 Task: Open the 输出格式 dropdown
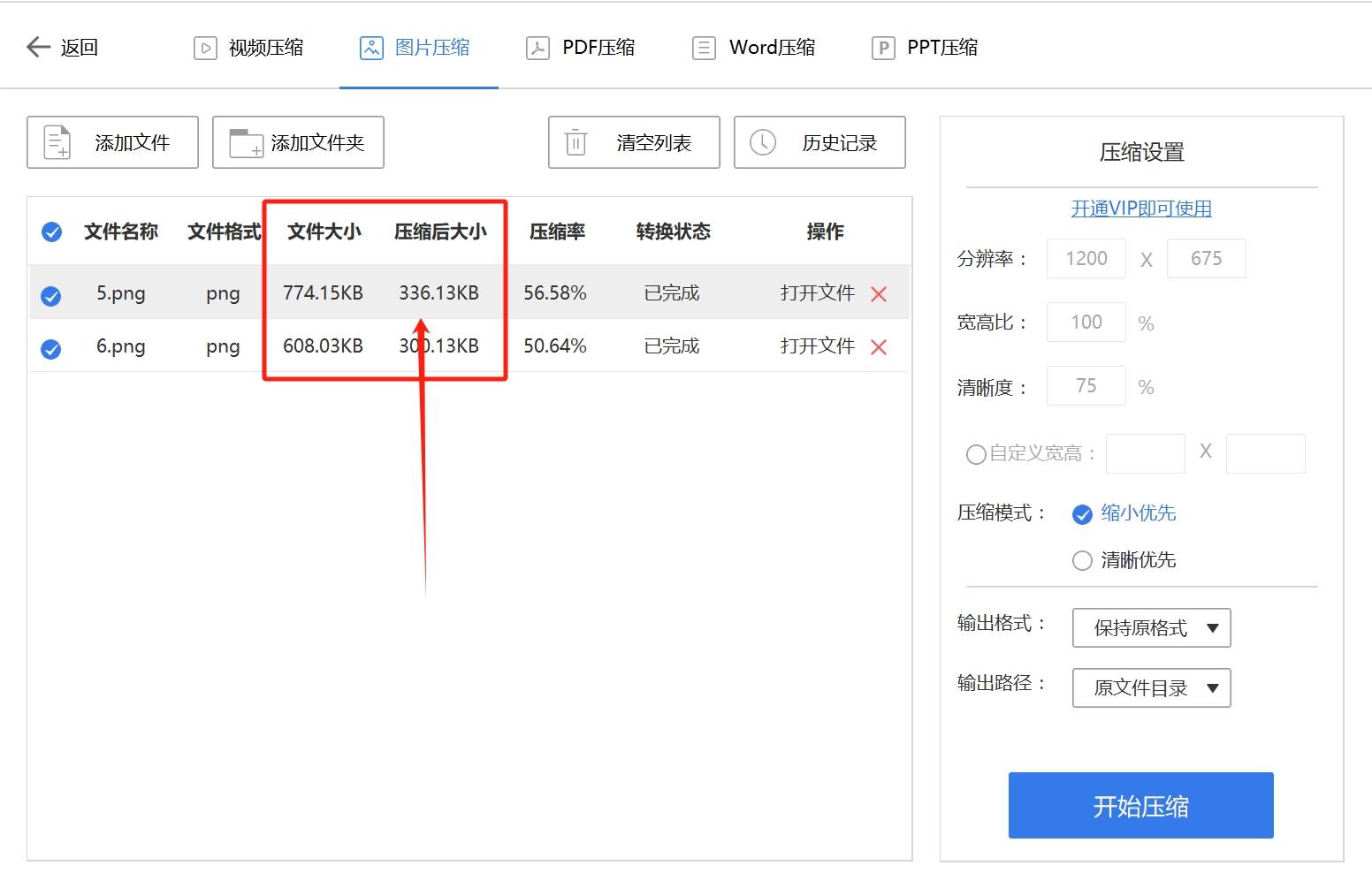(x=1151, y=628)
